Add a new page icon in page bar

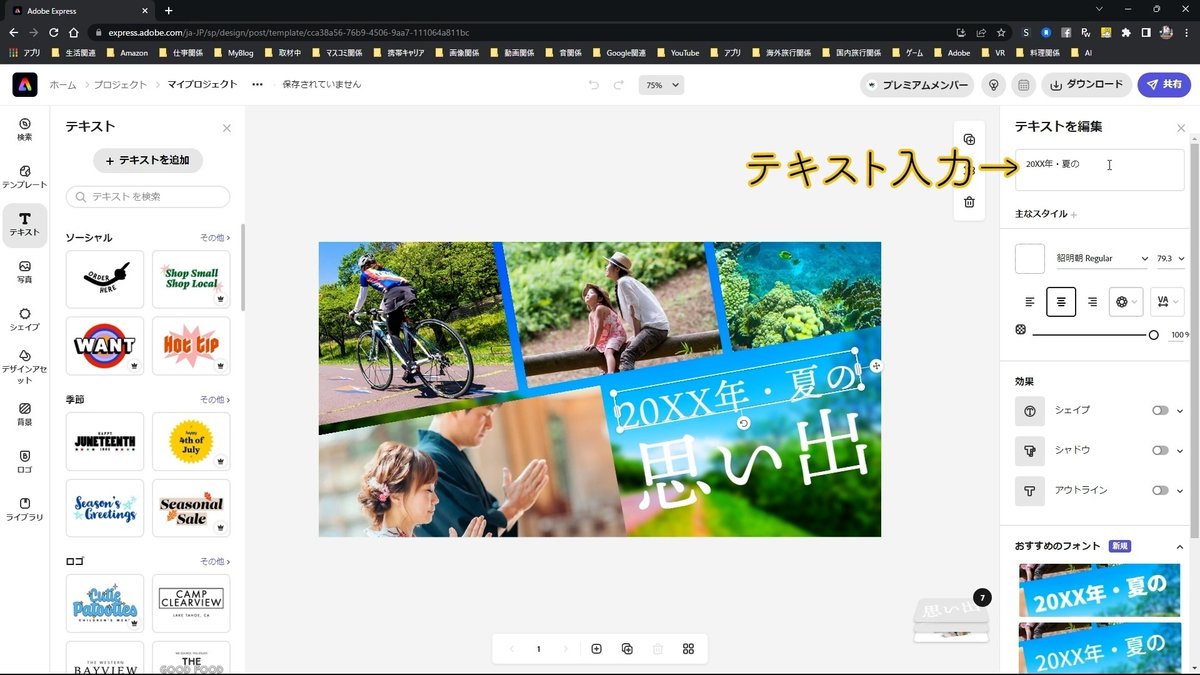(597, 649)
